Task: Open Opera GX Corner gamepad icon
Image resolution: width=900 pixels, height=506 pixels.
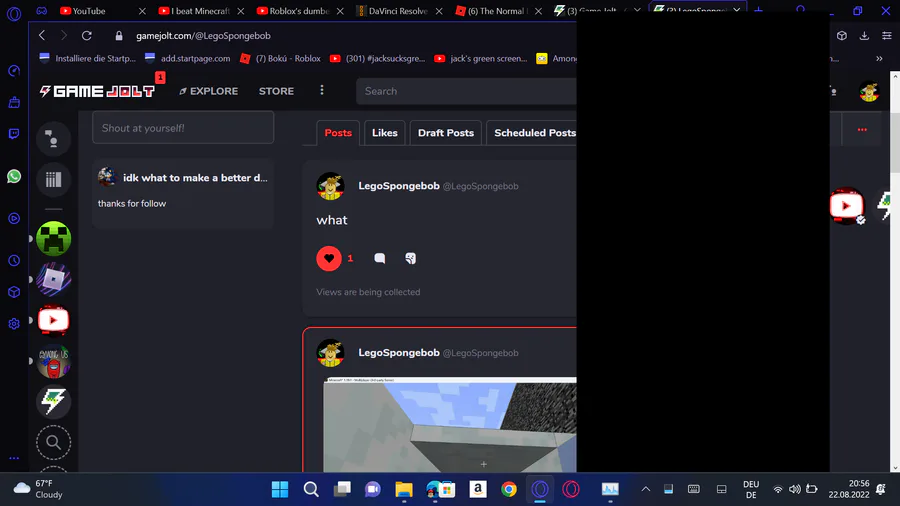Action: [42, 10]
